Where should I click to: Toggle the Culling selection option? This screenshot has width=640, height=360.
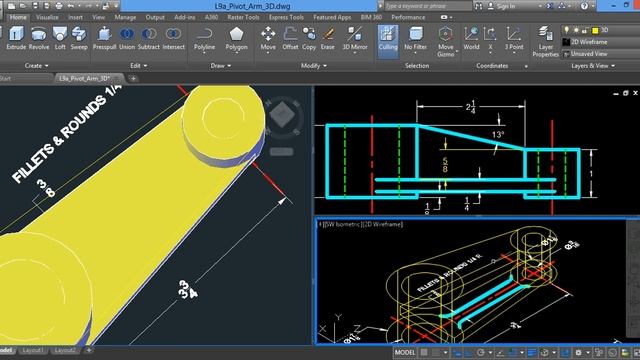point(388,41)
